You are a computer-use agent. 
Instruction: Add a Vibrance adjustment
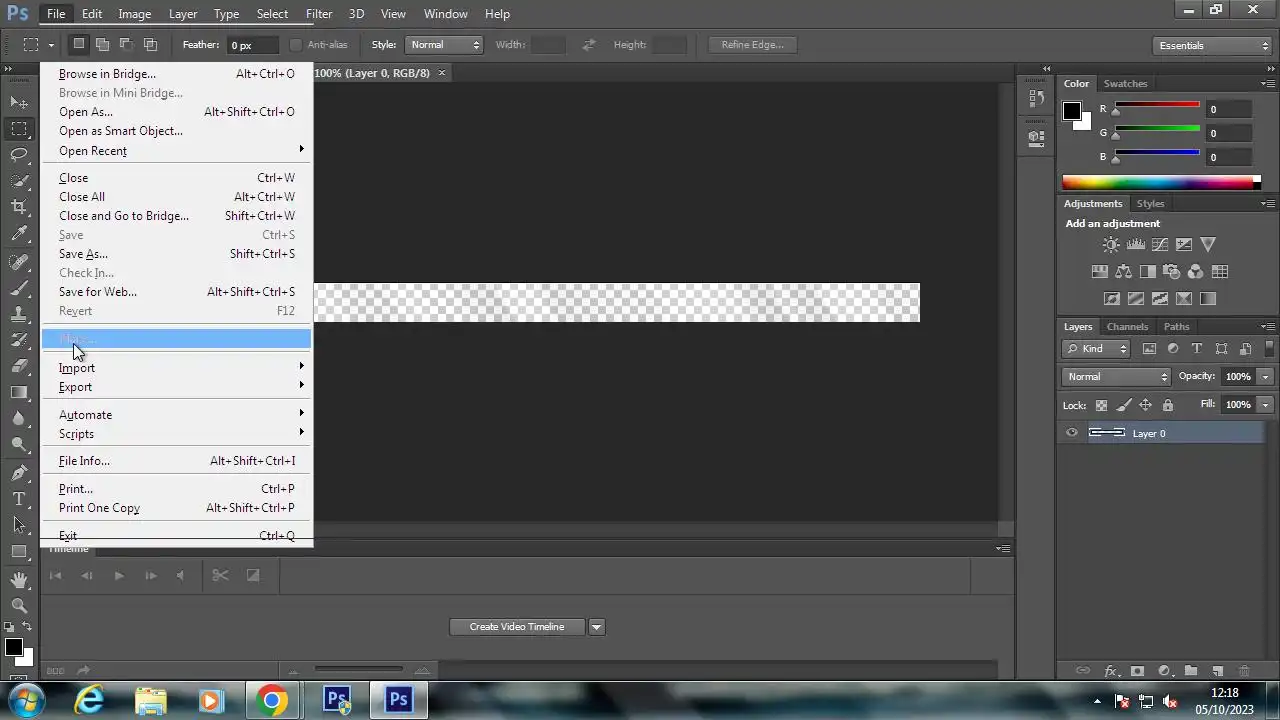point(1208,244)
